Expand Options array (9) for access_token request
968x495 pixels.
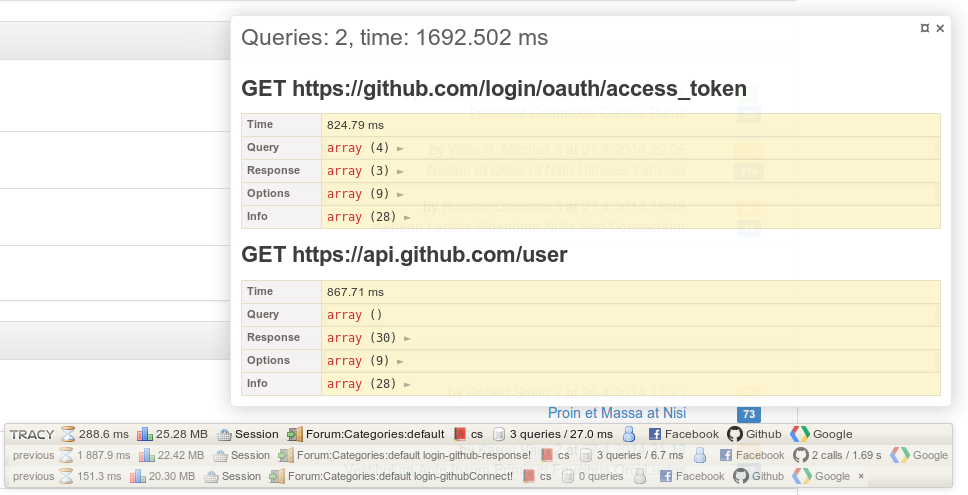point(365,194)
